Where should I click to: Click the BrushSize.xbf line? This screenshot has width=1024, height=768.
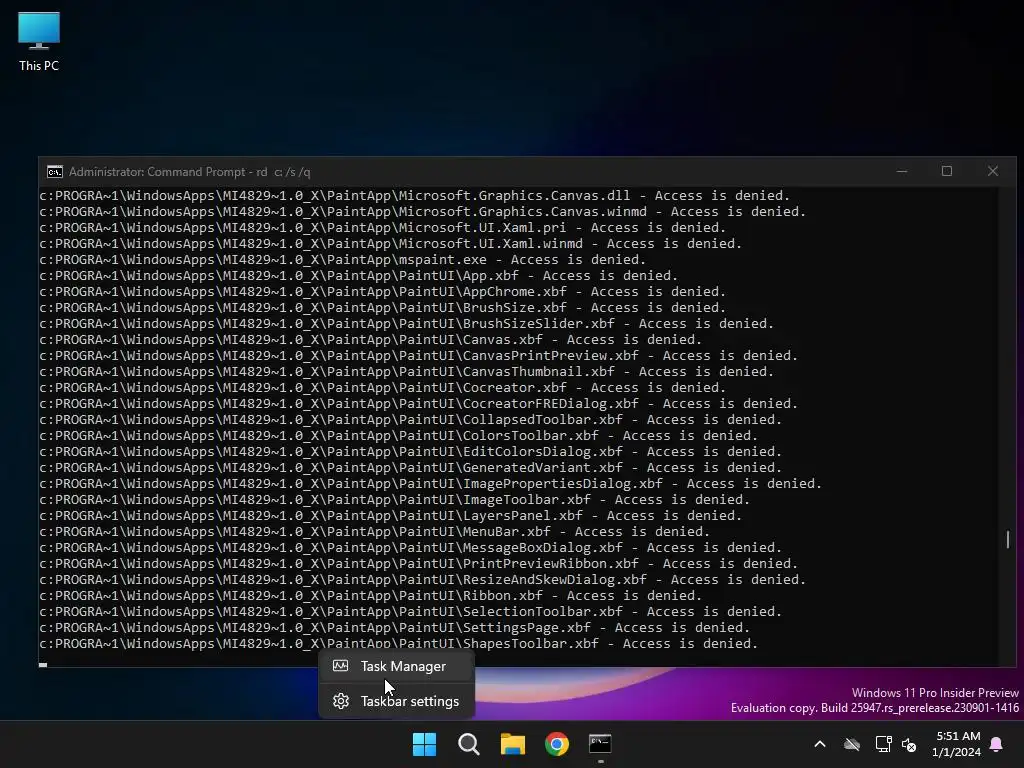tap(383, 308)
